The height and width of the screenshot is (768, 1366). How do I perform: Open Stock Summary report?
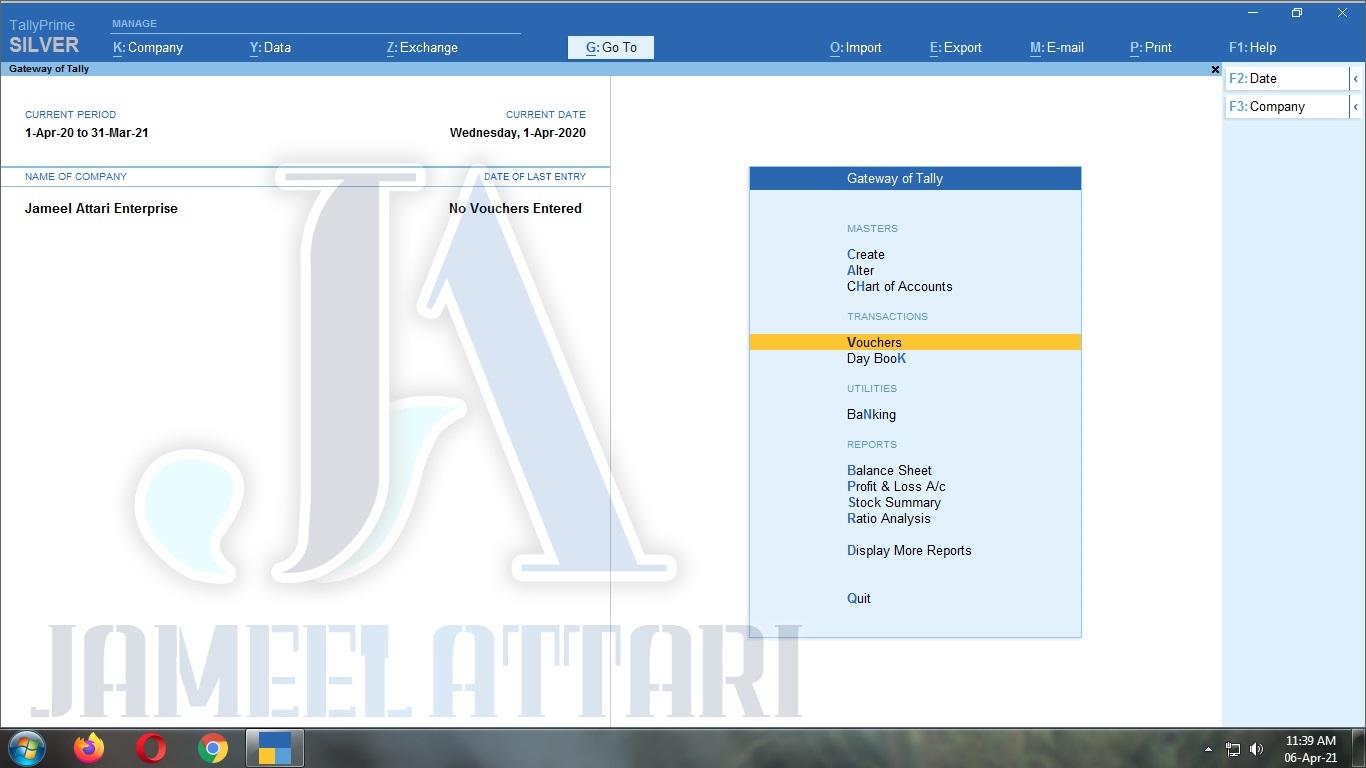pos(894,502)
